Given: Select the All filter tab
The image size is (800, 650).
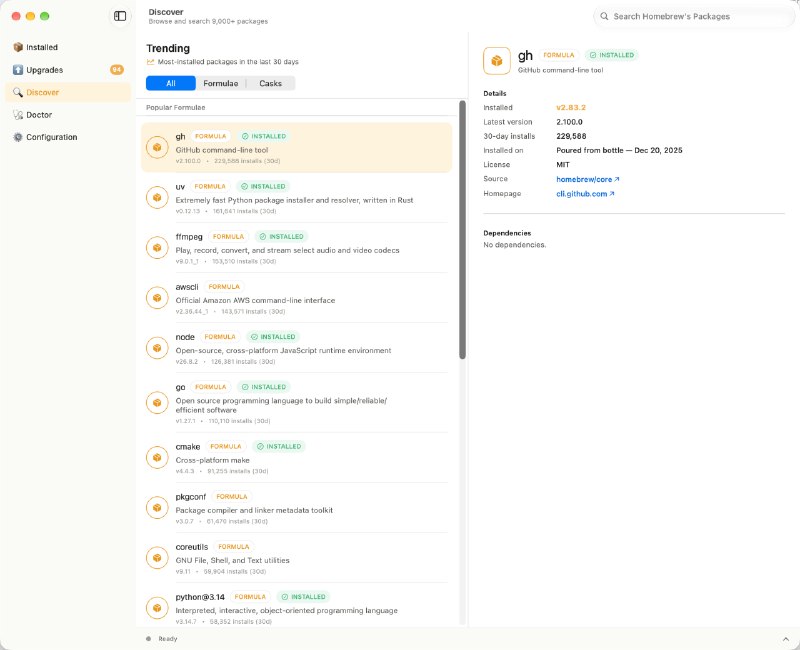Looking at the screenshot, I should pyautogui.click(x=170, y=83).
